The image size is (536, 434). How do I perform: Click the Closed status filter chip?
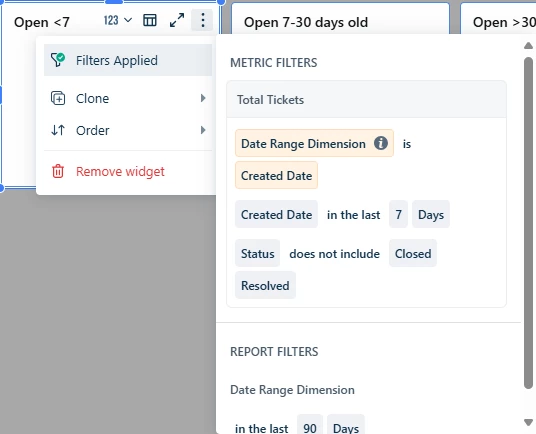pos(413,253)
